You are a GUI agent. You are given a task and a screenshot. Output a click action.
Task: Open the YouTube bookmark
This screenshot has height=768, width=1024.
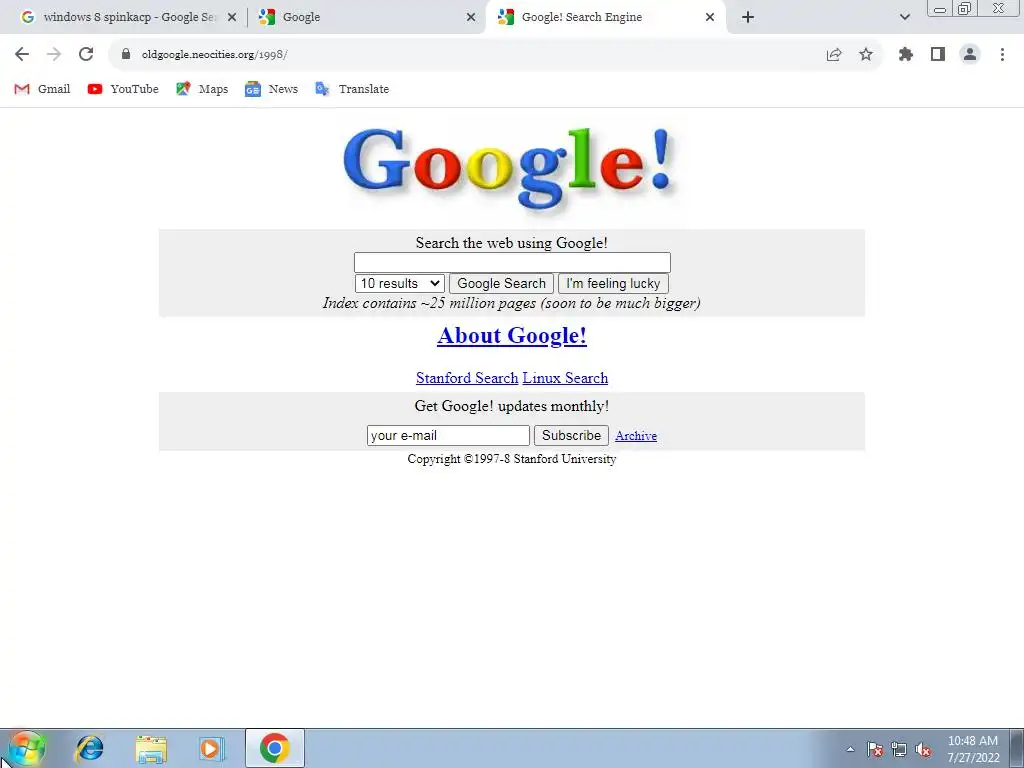(x=123, y=89)
